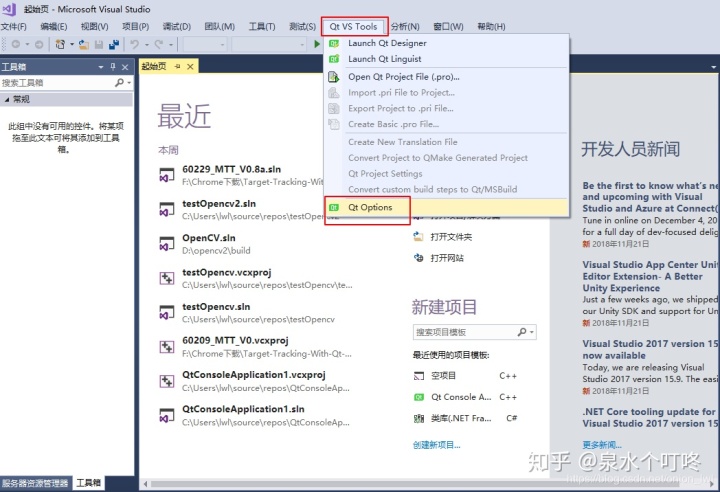Click the solution icon for 60229_MTT_V0.8a.sln
720x492 pixels.
(167, 175)
